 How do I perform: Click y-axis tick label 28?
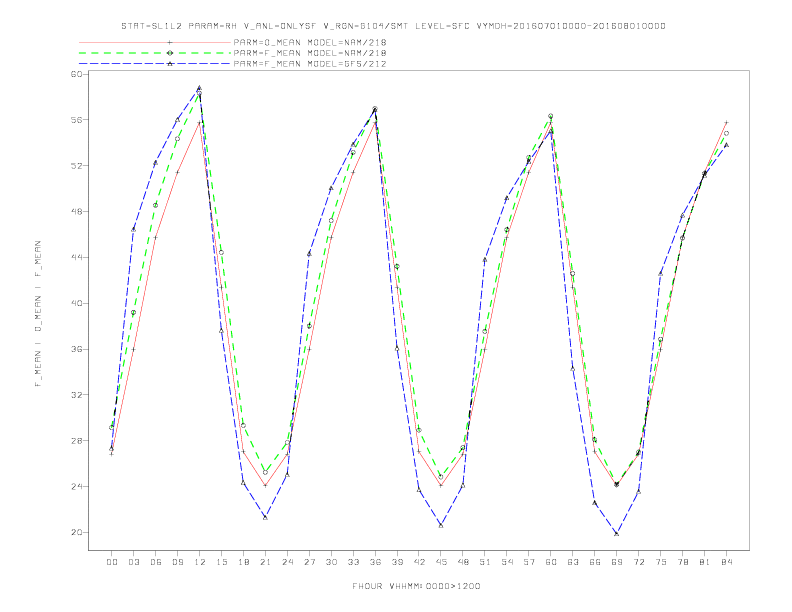(76, 441)
